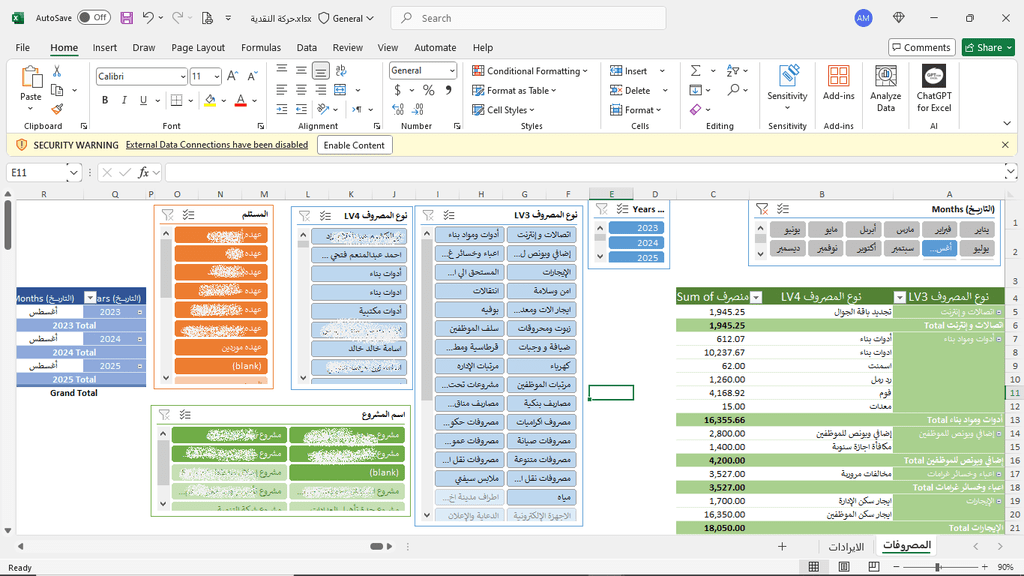Click the Enable Content button
The image size is (1024, 576).
(354, 145)
